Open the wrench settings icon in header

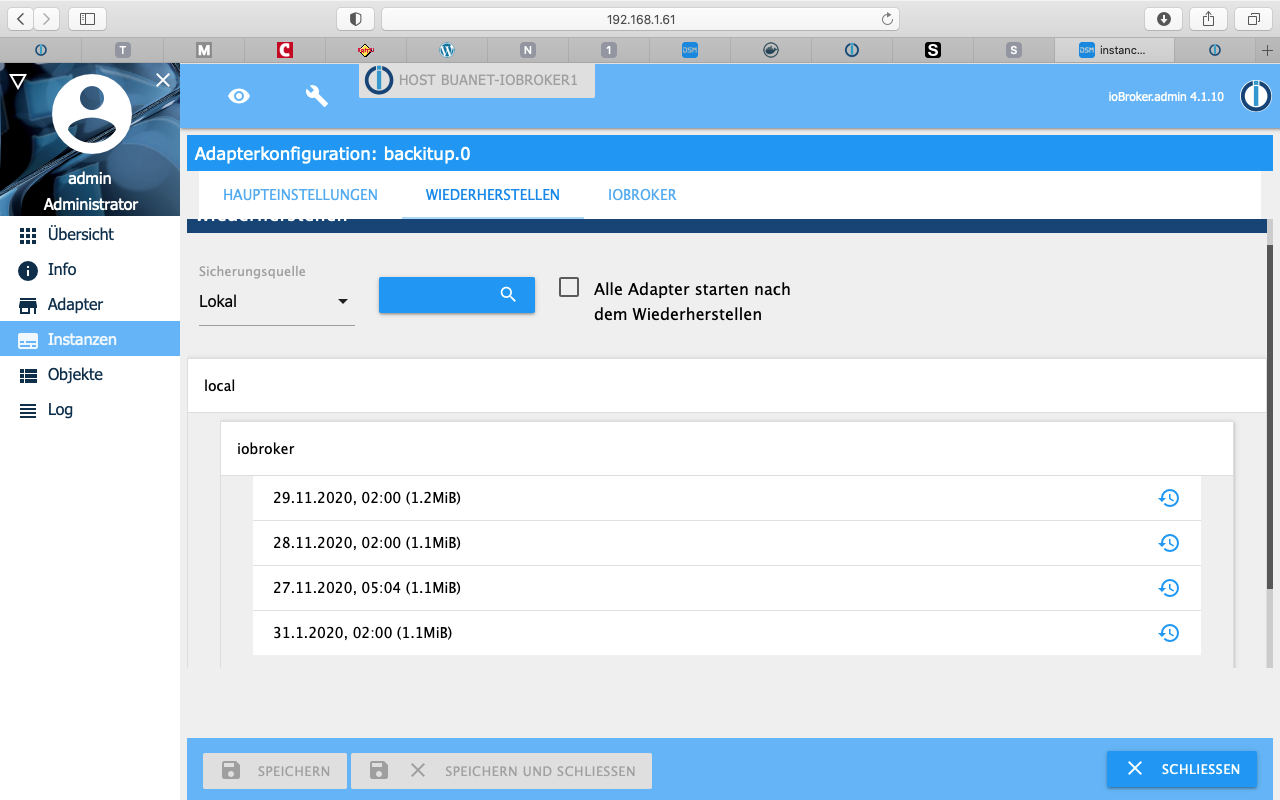(x=316, y=96)
